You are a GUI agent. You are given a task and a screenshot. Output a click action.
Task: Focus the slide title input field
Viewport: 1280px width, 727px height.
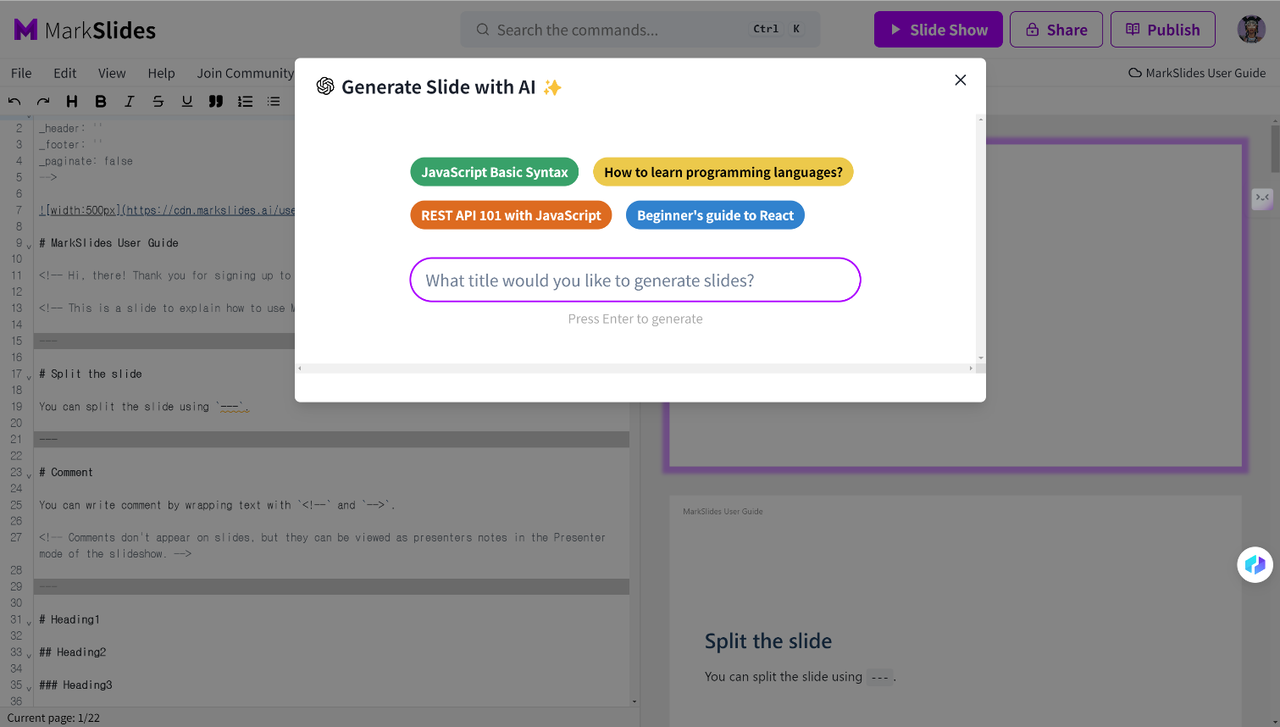pyautogui.click(x=635, y=280)
